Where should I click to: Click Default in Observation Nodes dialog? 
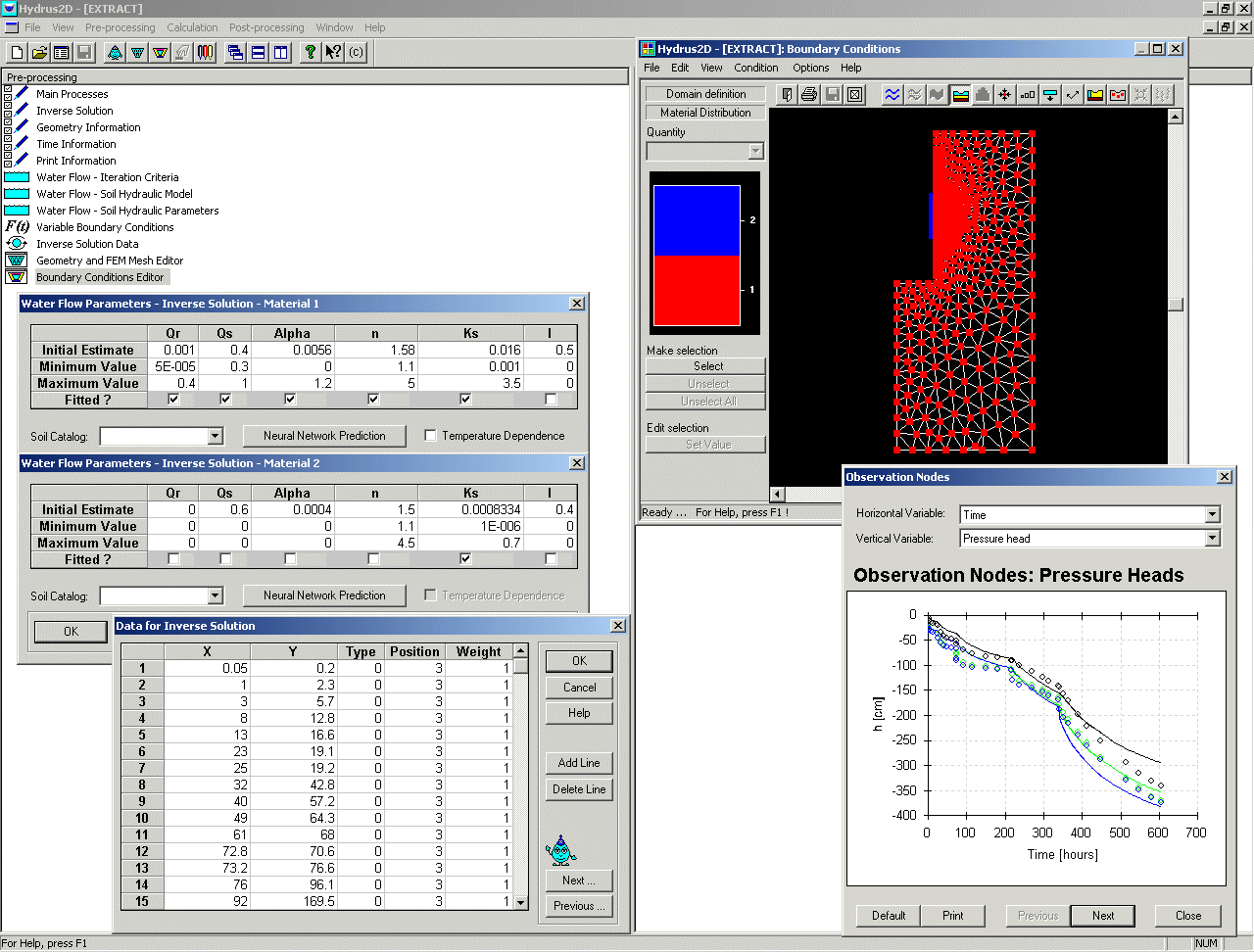(x=889, y=916)
